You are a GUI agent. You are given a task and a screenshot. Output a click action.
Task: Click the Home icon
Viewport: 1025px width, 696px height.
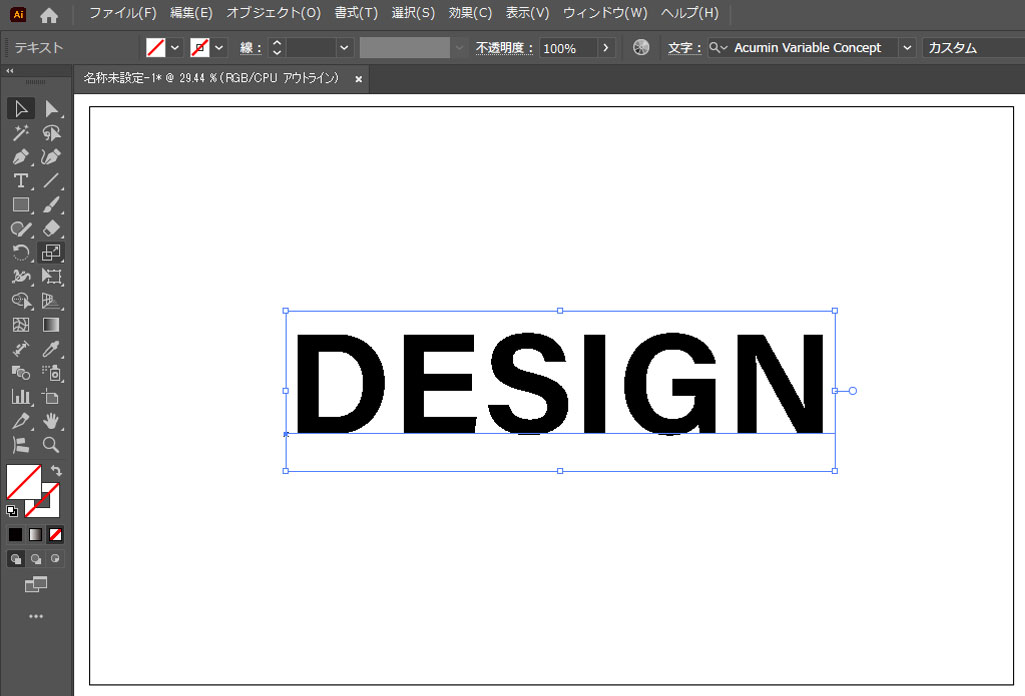tap(49, 14)
